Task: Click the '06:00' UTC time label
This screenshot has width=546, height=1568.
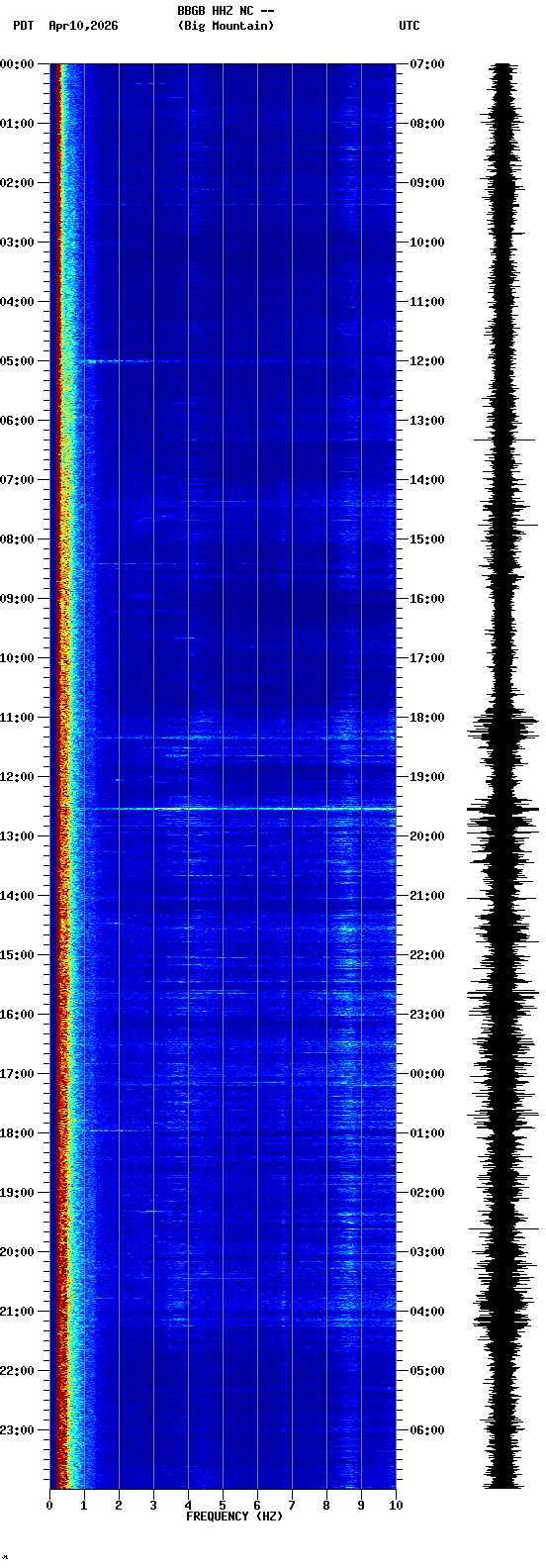Action: [427, 1430]
